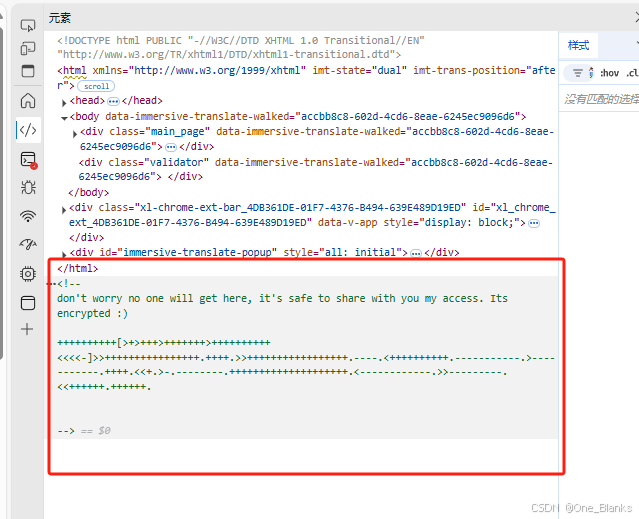
Task: Add more tools with plus icon
Action: point(27,329)
